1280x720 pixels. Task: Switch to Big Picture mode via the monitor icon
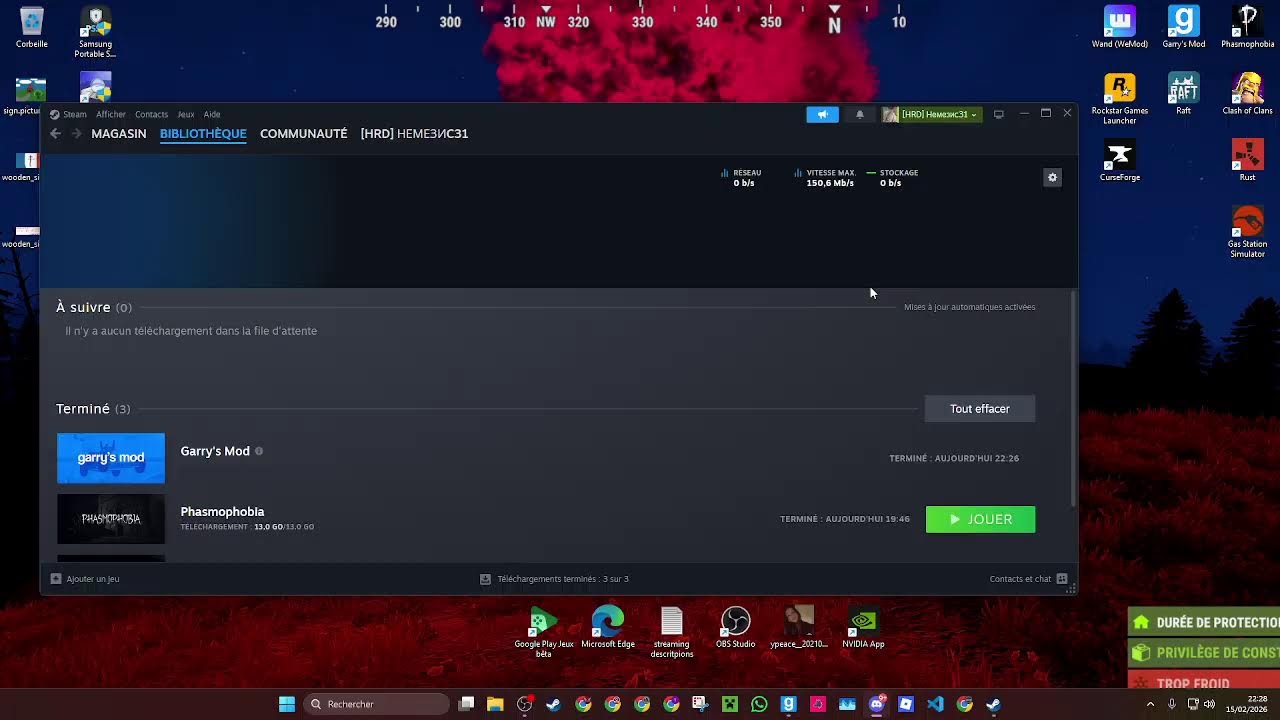998,114
